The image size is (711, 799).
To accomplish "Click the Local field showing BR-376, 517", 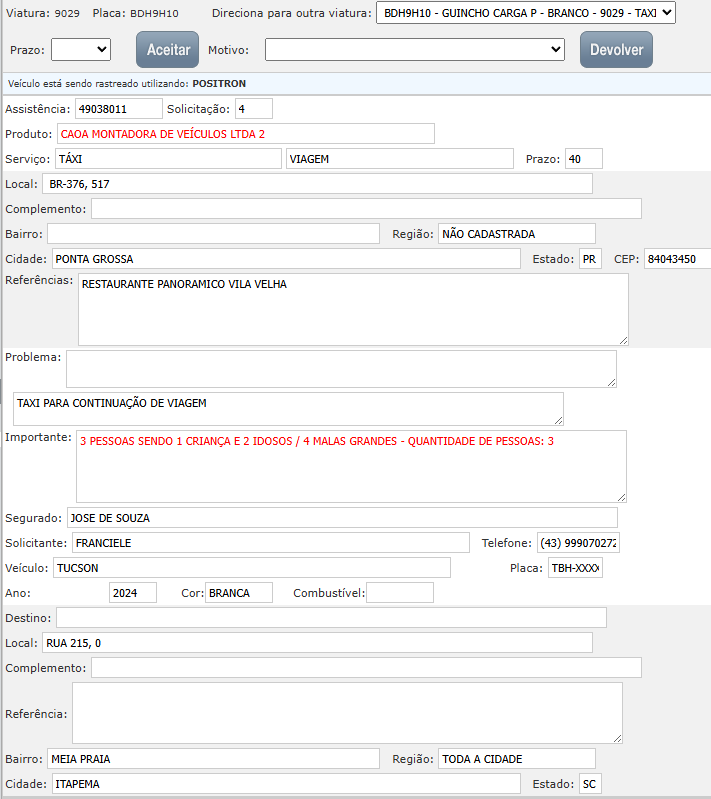I will [318, 184].
